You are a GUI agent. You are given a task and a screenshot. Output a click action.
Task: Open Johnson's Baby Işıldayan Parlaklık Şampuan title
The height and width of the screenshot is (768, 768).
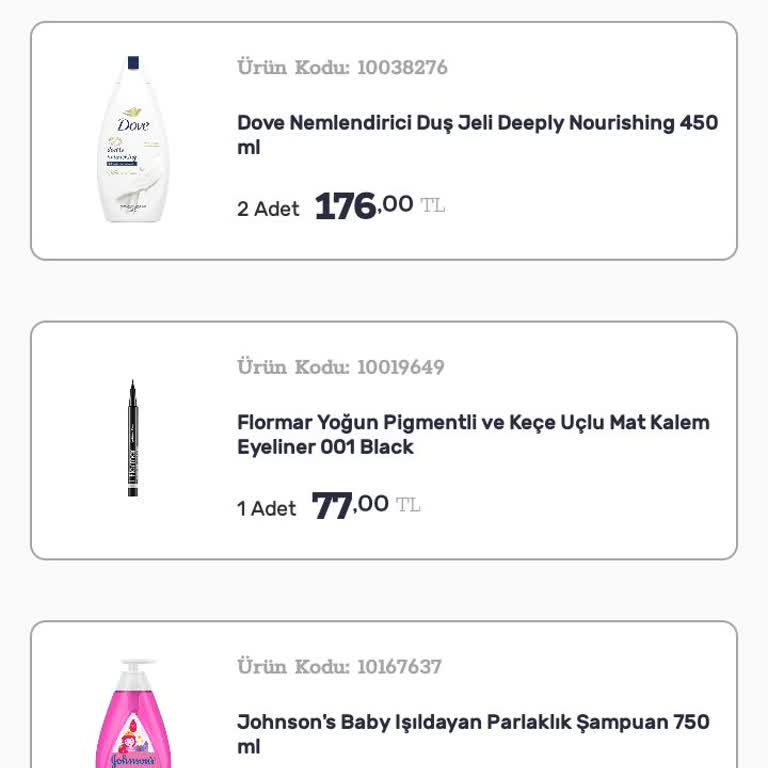coord(473,734)
